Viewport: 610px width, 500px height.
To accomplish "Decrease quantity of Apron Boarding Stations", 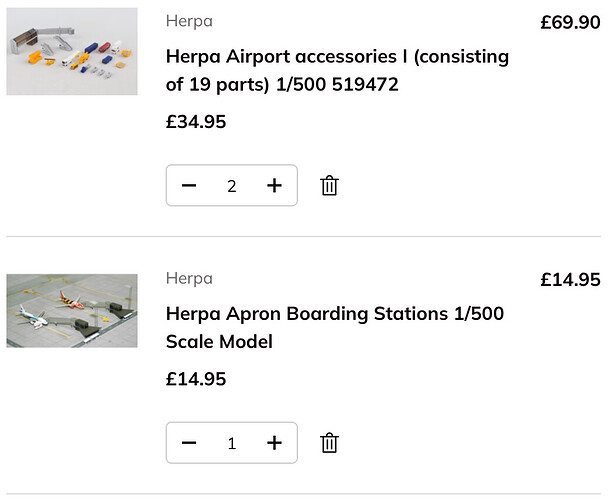I will tap(189, 443).
